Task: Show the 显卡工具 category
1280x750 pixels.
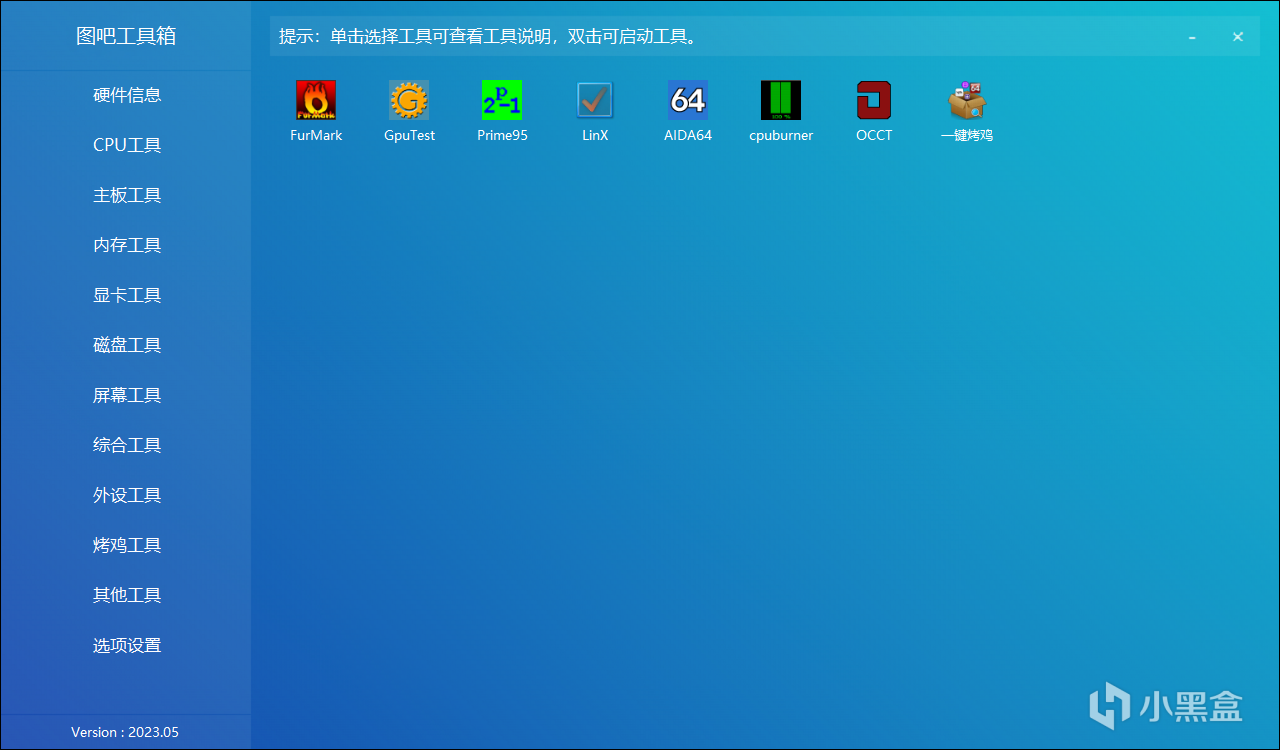Action: point(127,295)
